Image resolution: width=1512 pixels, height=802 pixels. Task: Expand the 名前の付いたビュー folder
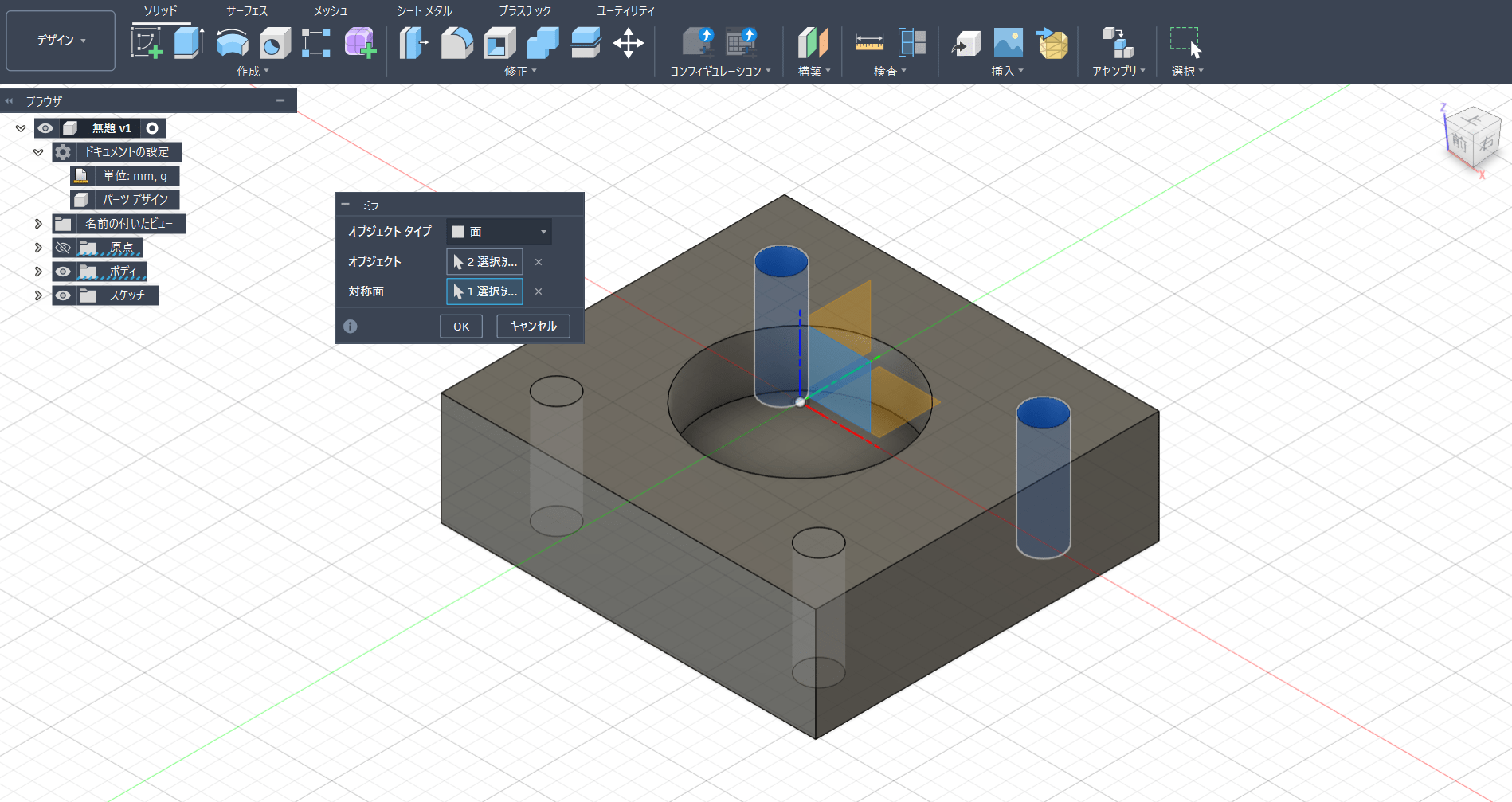[38, 224]
